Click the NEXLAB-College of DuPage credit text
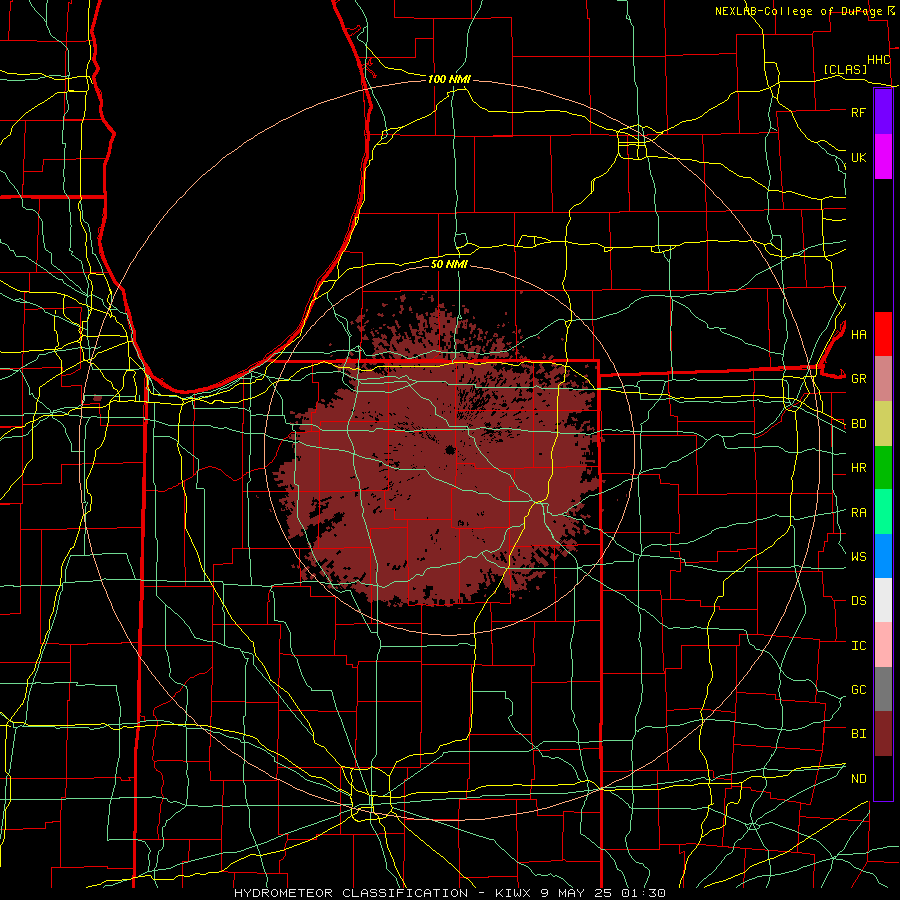The image size is (900, 900). point(798,11)
